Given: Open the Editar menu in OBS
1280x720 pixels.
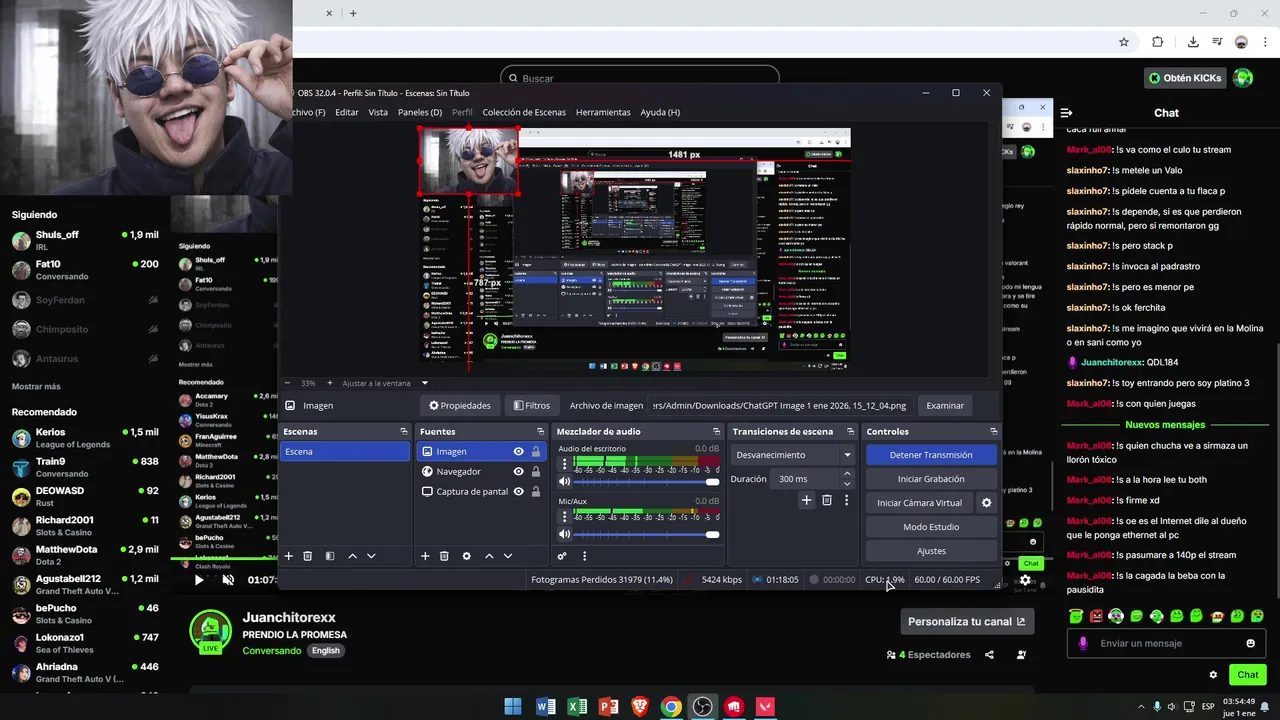Looking at the screenshot, I should 347,112.
